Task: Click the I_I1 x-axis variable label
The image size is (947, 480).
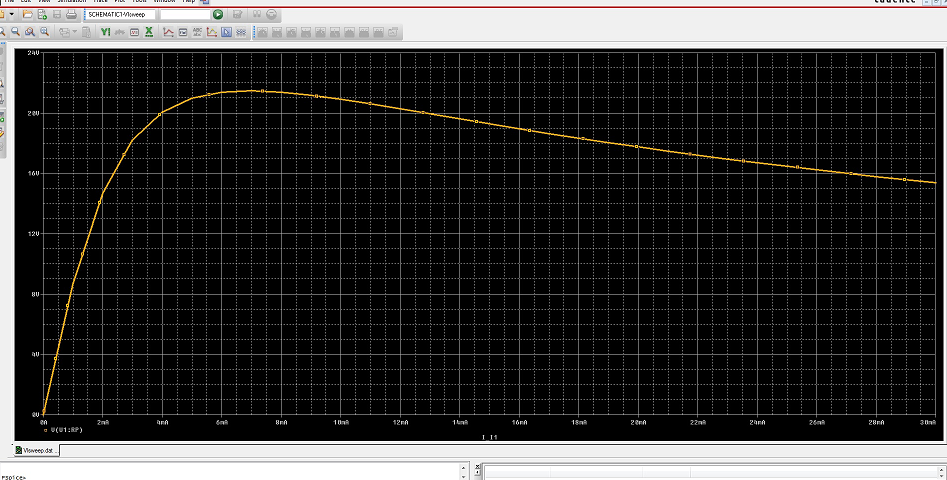Action: tap(489, 437)
